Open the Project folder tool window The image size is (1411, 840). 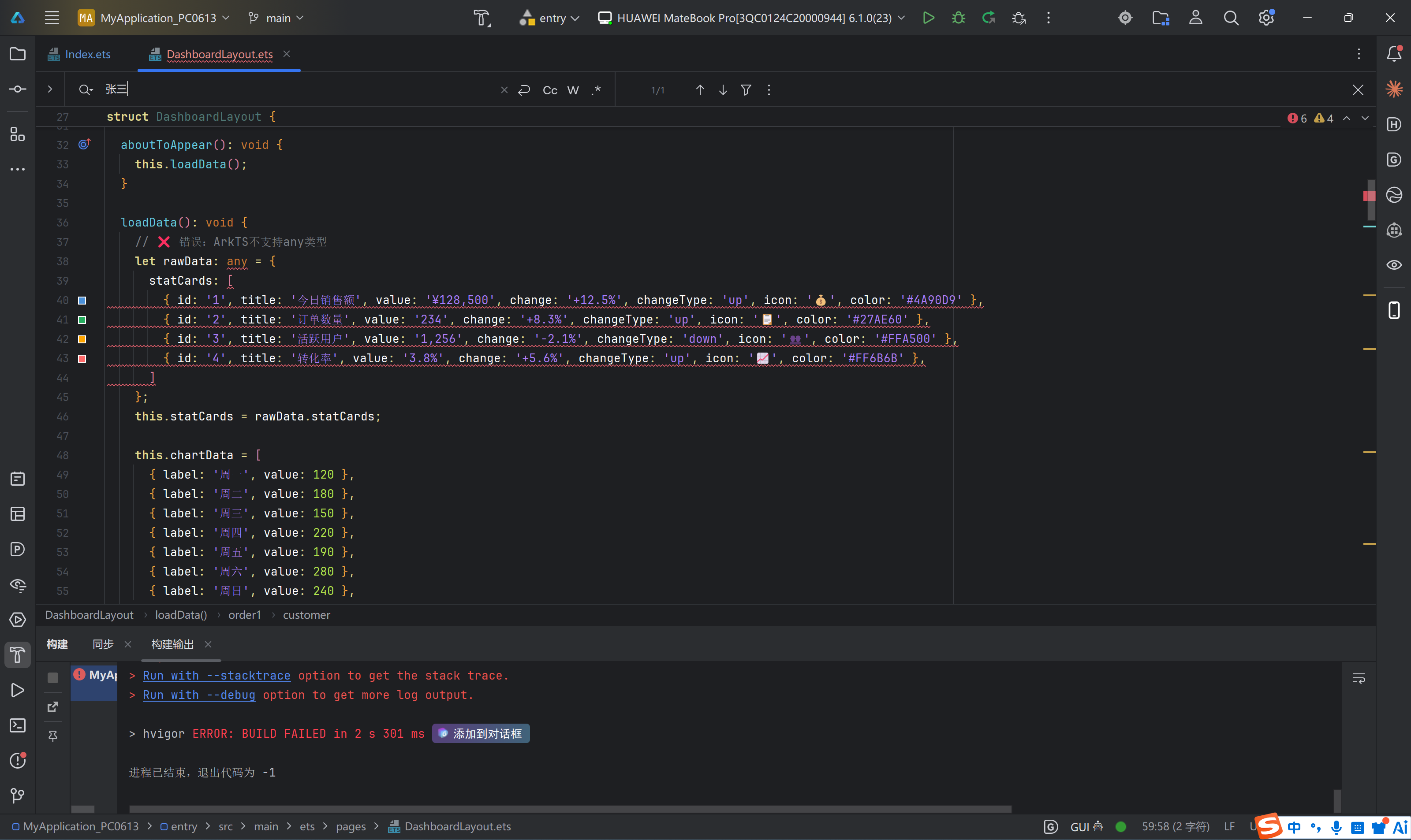pos(18,54)
